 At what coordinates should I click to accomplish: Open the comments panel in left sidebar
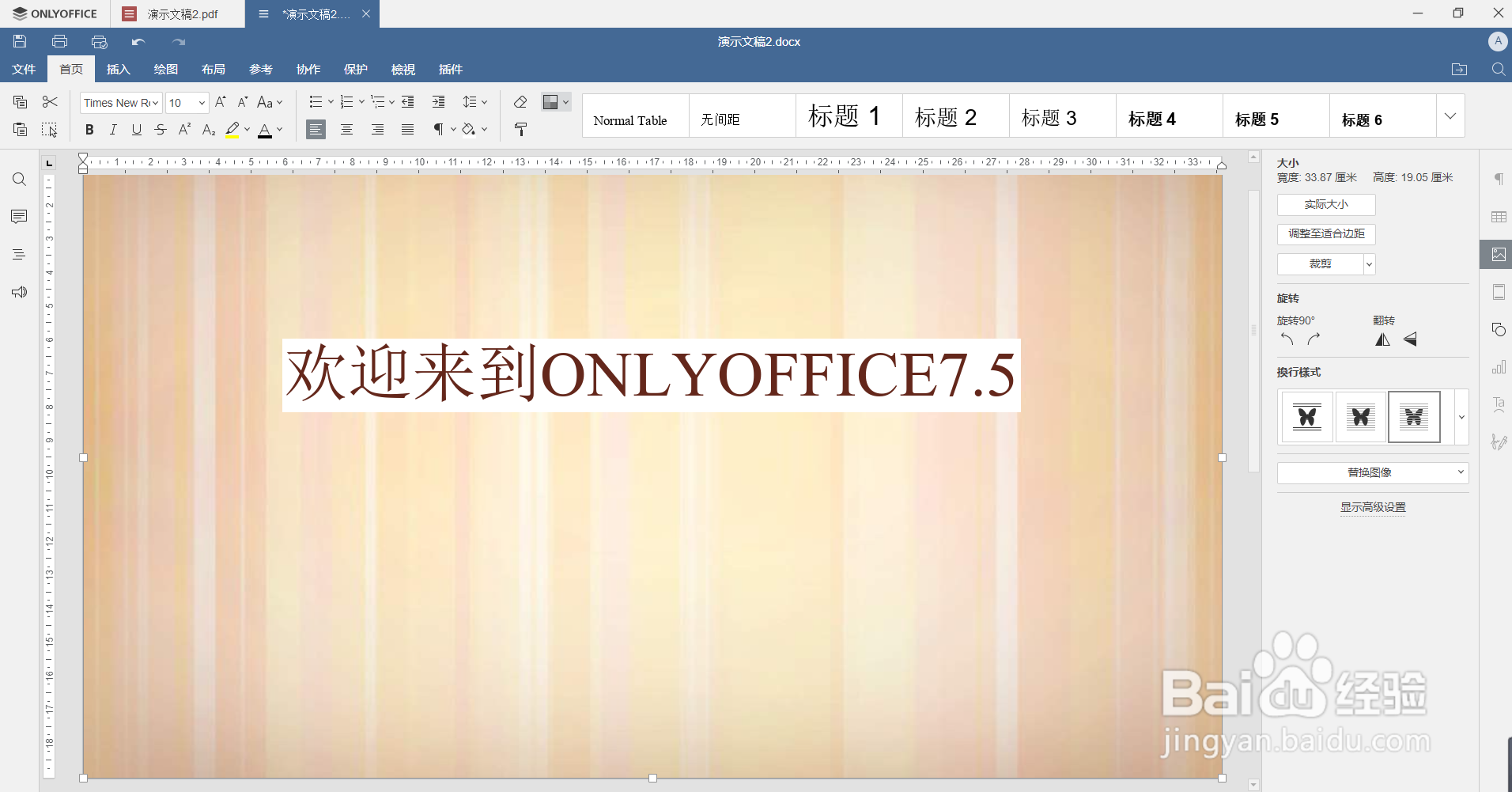point(20,217)
